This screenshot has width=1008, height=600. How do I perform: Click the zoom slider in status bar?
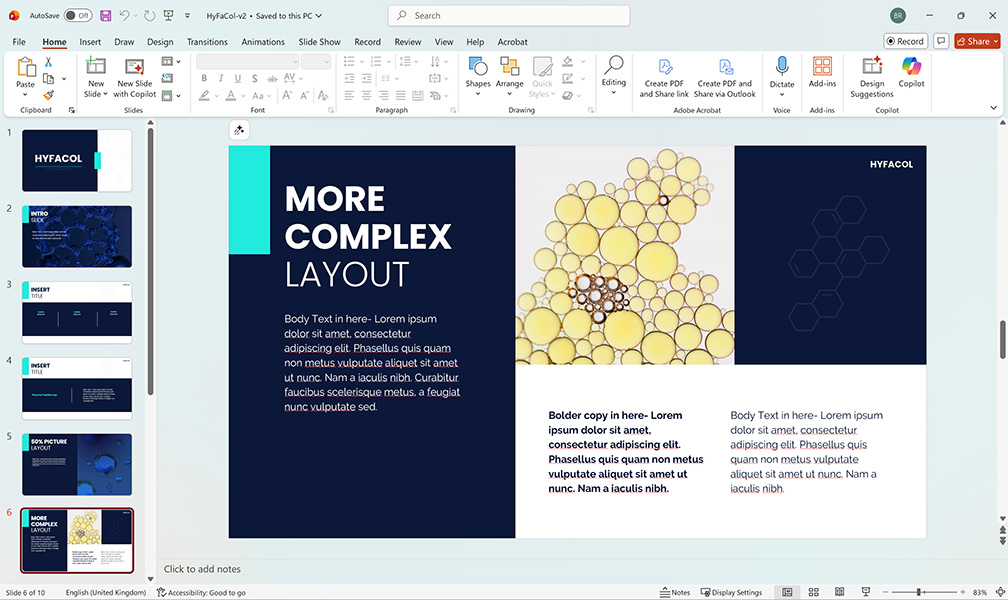[x=918, y=593]
